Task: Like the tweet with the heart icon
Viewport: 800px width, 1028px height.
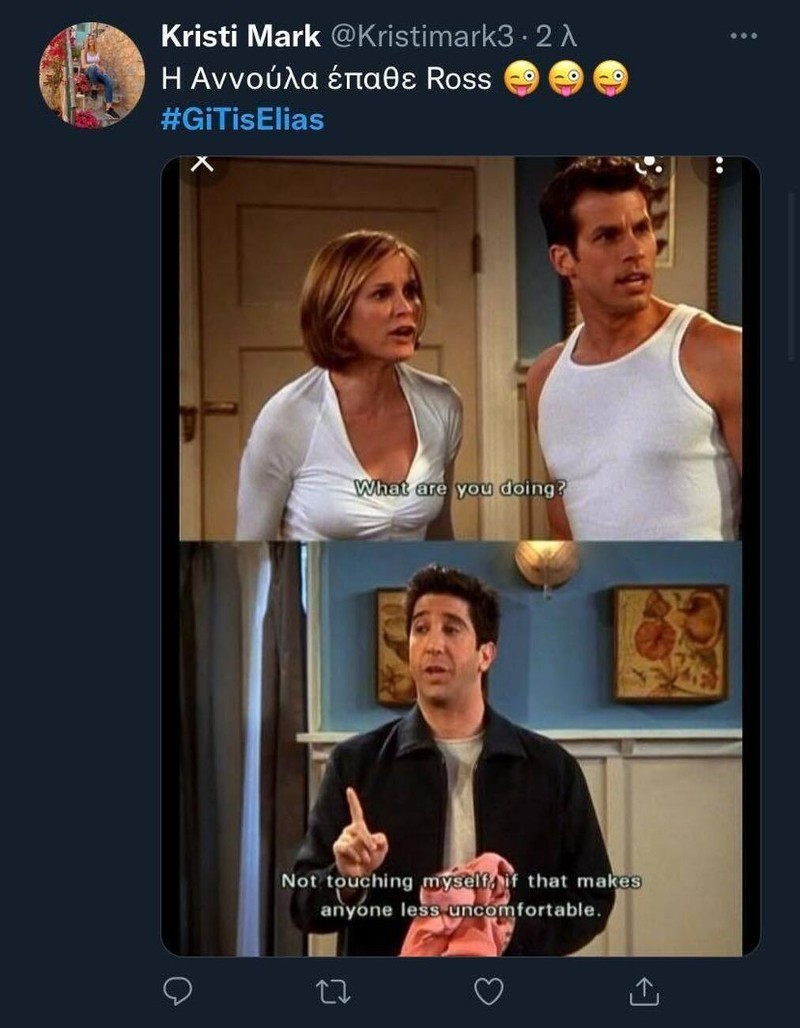Action: tap(489, 991)
